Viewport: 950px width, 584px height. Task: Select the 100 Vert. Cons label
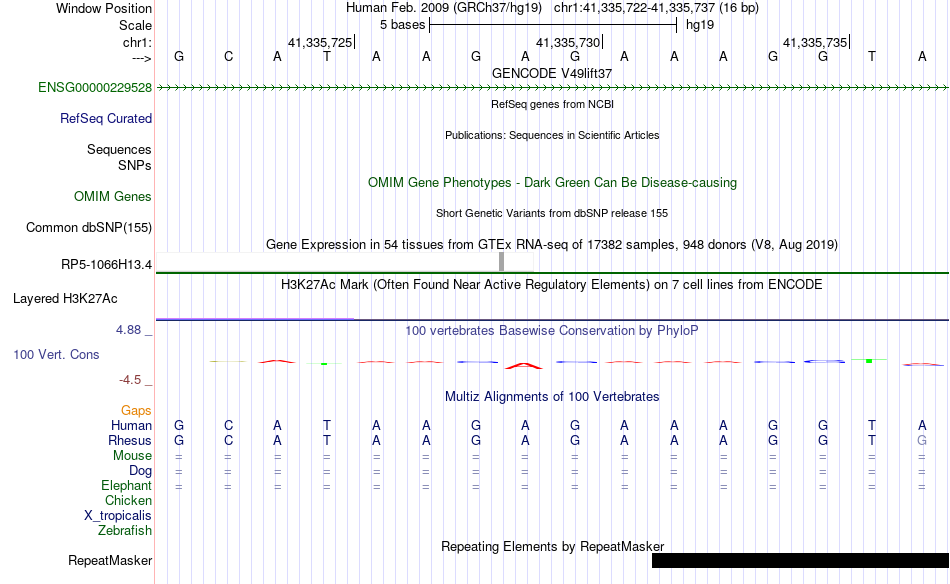[56, 354]
